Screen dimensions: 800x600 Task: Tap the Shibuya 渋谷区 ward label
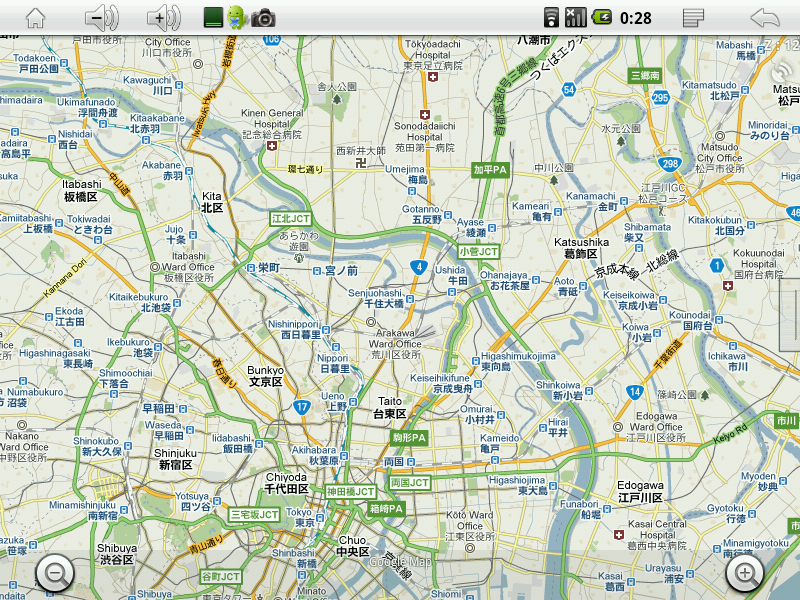117,554
